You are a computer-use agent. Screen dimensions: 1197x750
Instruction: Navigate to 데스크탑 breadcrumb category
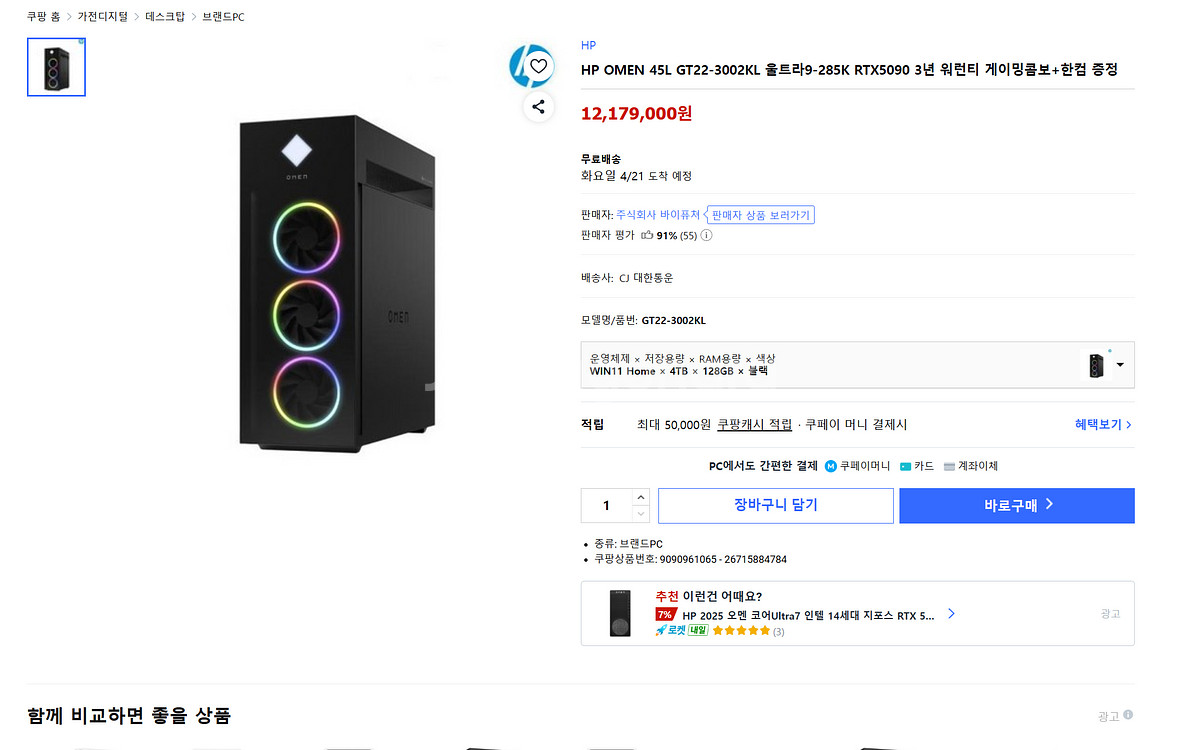[x=165, y=17]
